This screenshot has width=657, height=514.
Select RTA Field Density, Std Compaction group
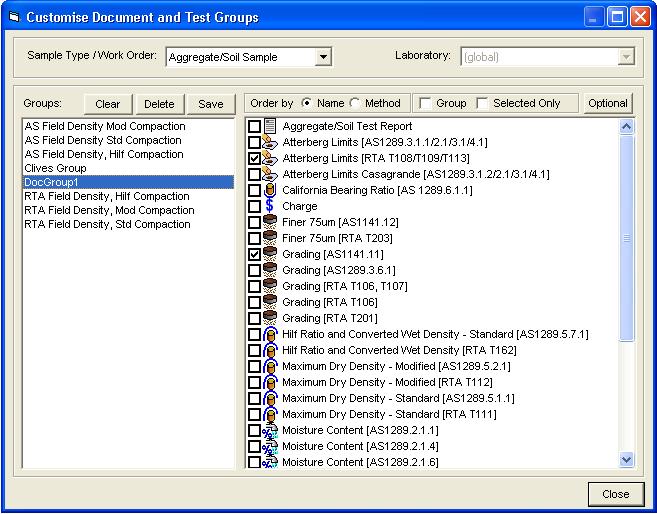point(108,224)
